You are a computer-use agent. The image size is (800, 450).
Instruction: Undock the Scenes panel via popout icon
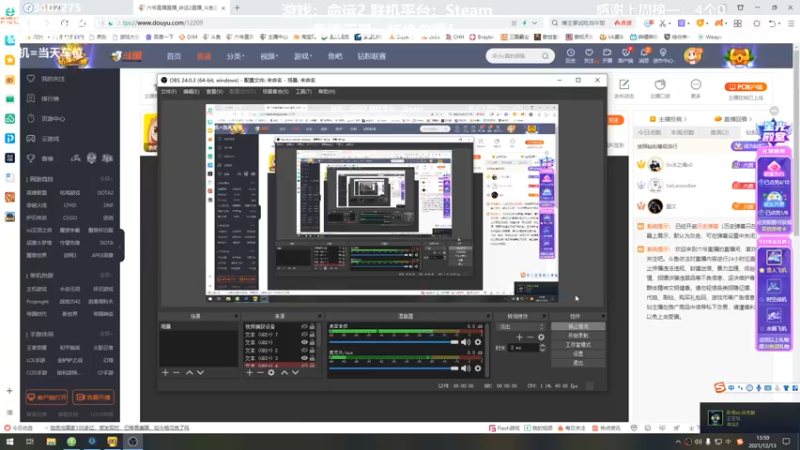[x=236, y=316]
